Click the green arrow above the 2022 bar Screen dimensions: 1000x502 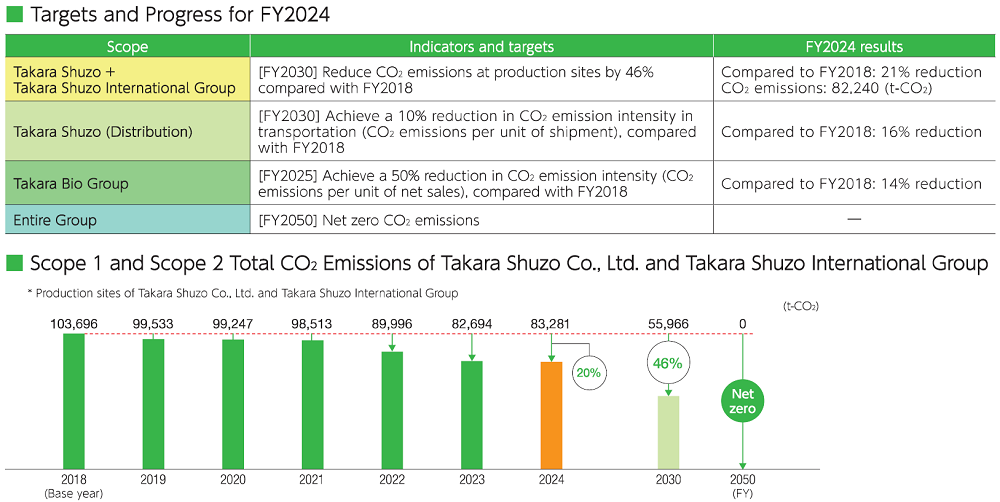pyautogui.click(x=392, y=343)
